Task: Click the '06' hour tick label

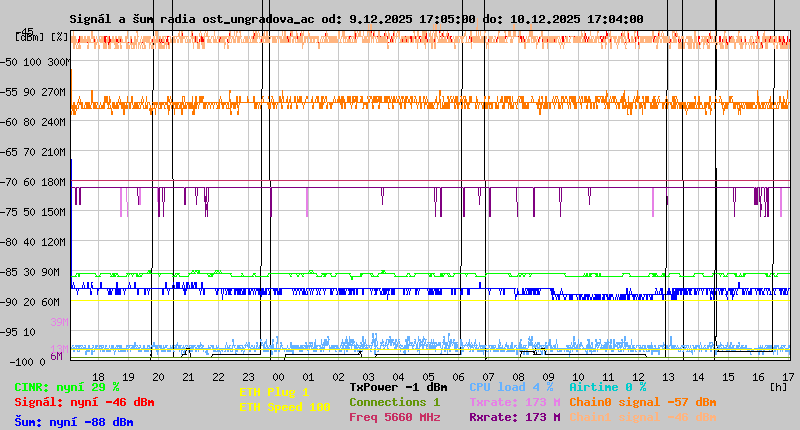Action: 458,377
